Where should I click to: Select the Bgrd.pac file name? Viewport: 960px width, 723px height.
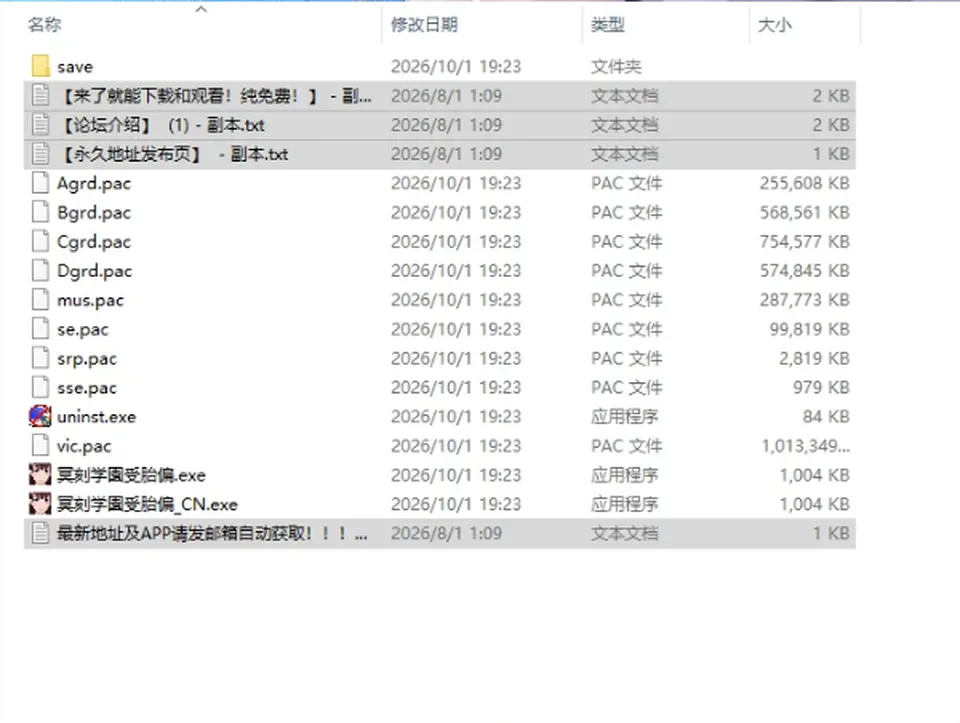[x=94, y=213]
